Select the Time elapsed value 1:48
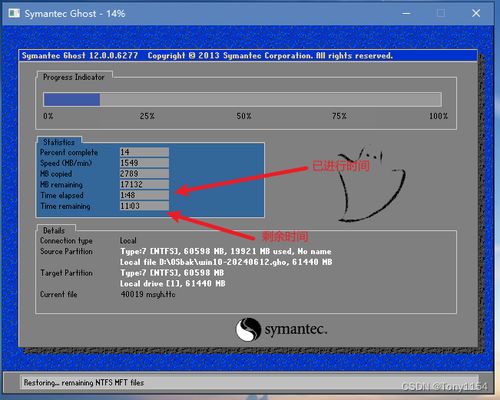500x400 pixels. click(x=144, y=195)
